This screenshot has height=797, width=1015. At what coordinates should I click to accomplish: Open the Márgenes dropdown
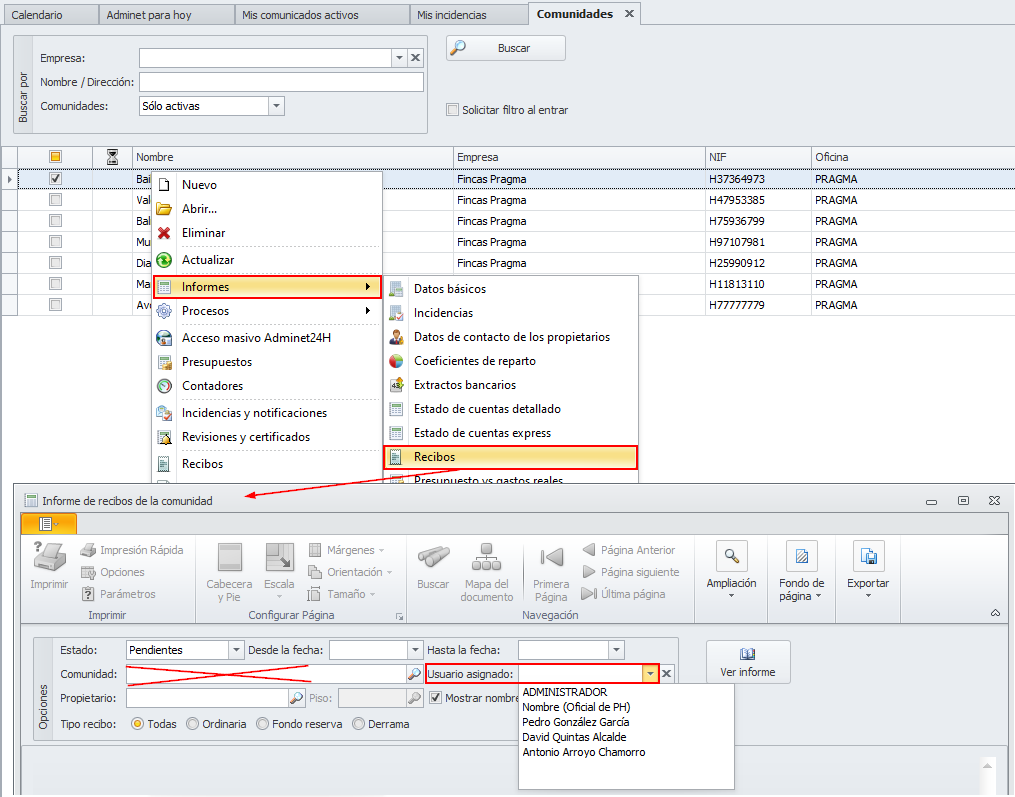346,550
